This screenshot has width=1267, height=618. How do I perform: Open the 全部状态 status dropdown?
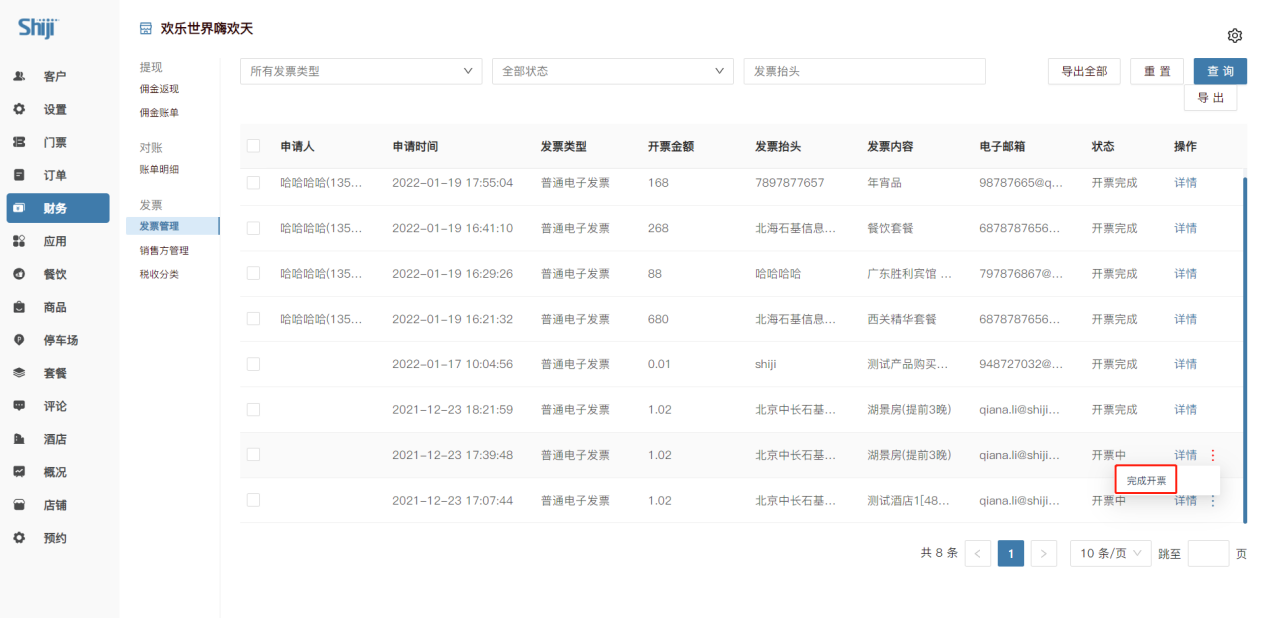[613, 71]
